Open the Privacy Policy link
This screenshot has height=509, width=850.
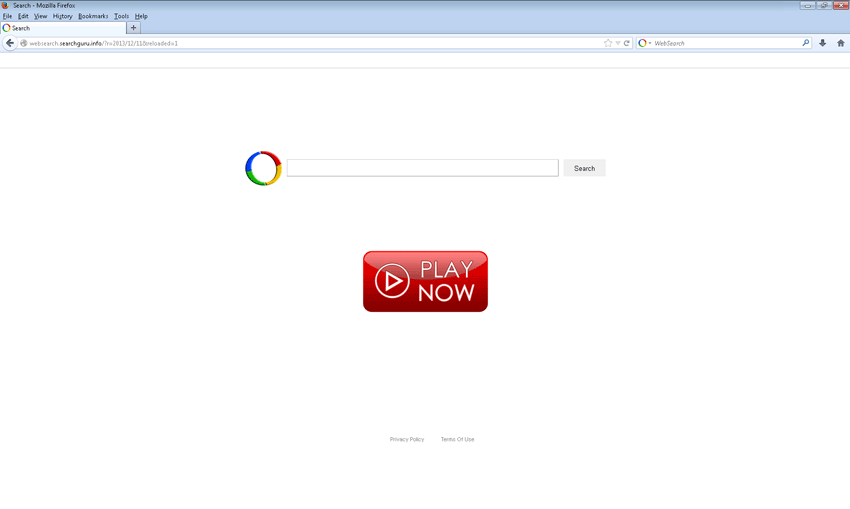coord(407,439)
